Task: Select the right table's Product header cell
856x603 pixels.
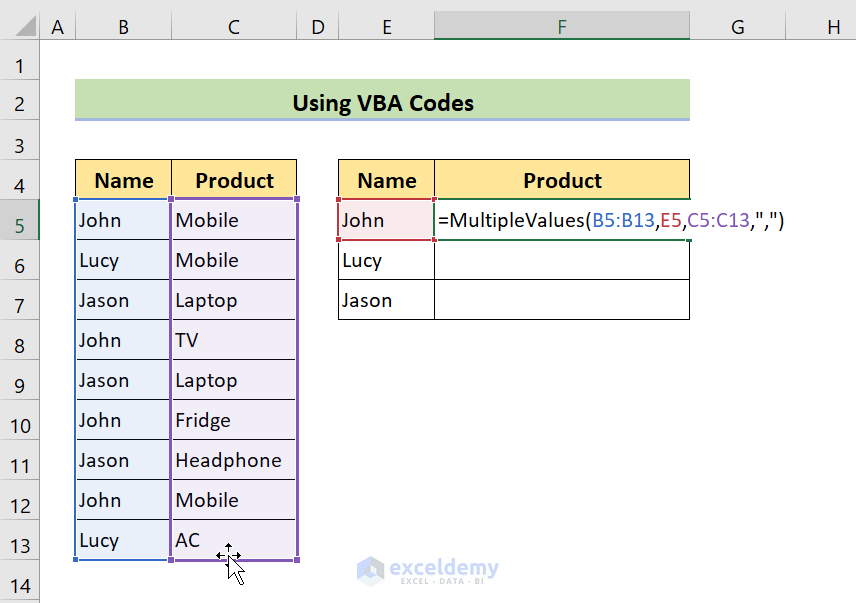Action: point(561,181)
